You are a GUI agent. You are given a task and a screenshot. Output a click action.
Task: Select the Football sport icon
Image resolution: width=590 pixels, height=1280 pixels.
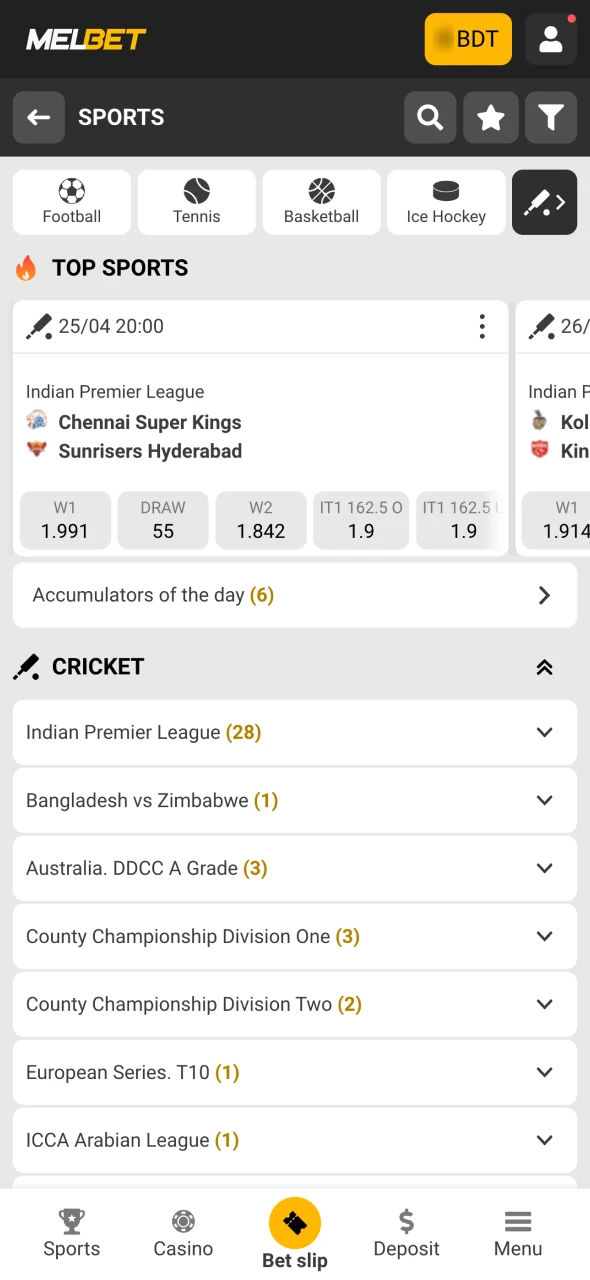coord(71,202)
